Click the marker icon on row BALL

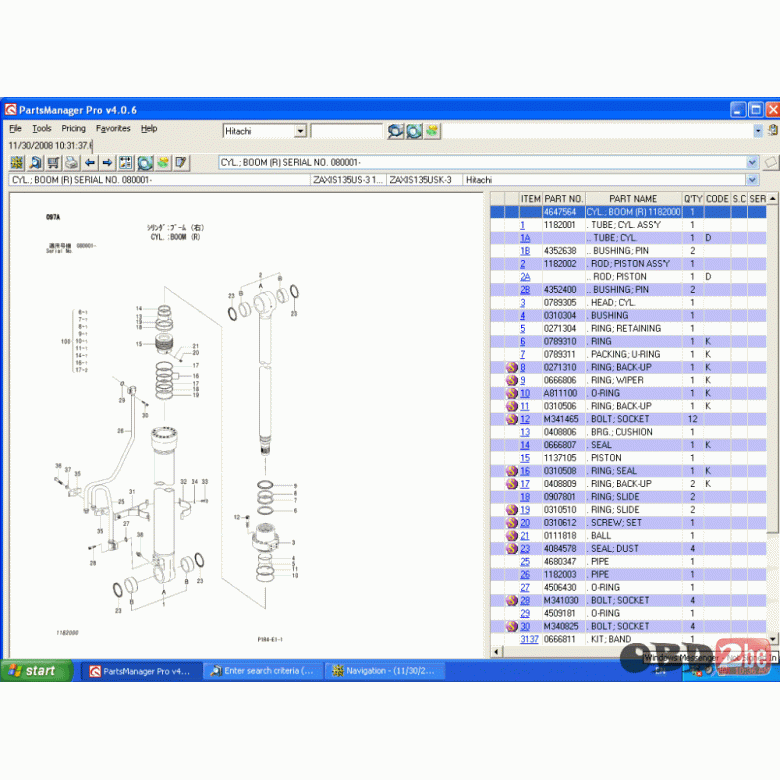pos(512,536)
